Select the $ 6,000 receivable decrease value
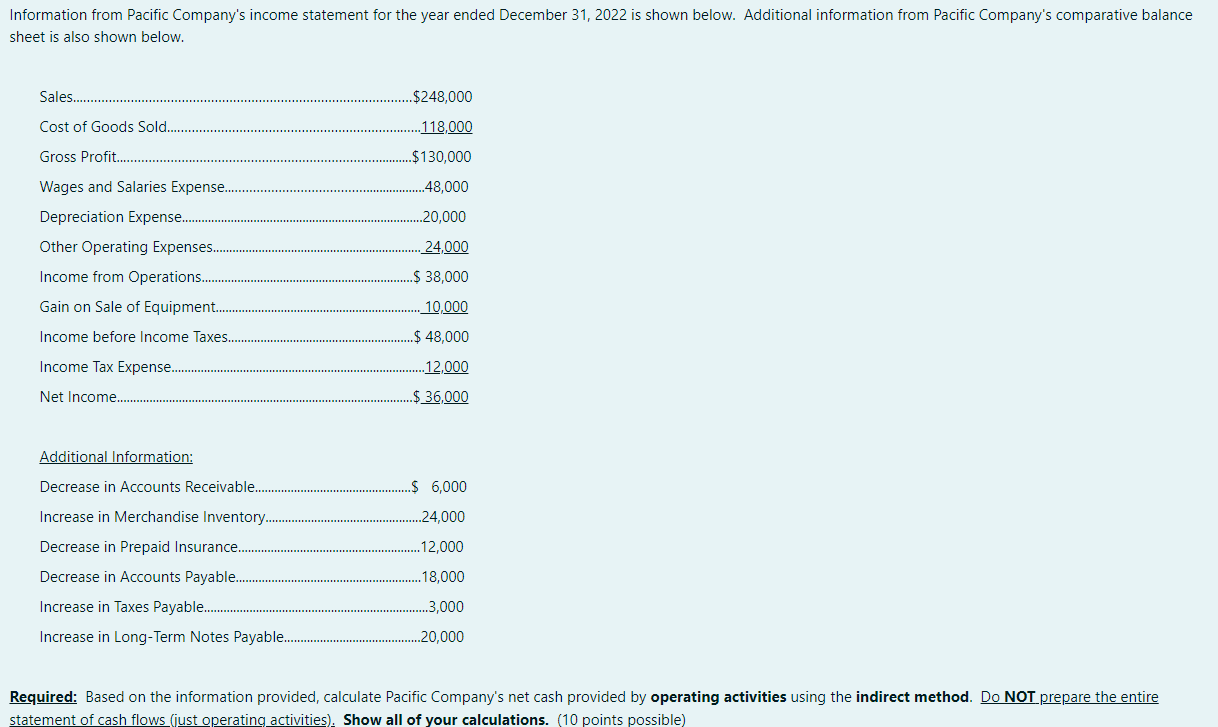 [439, 487]
